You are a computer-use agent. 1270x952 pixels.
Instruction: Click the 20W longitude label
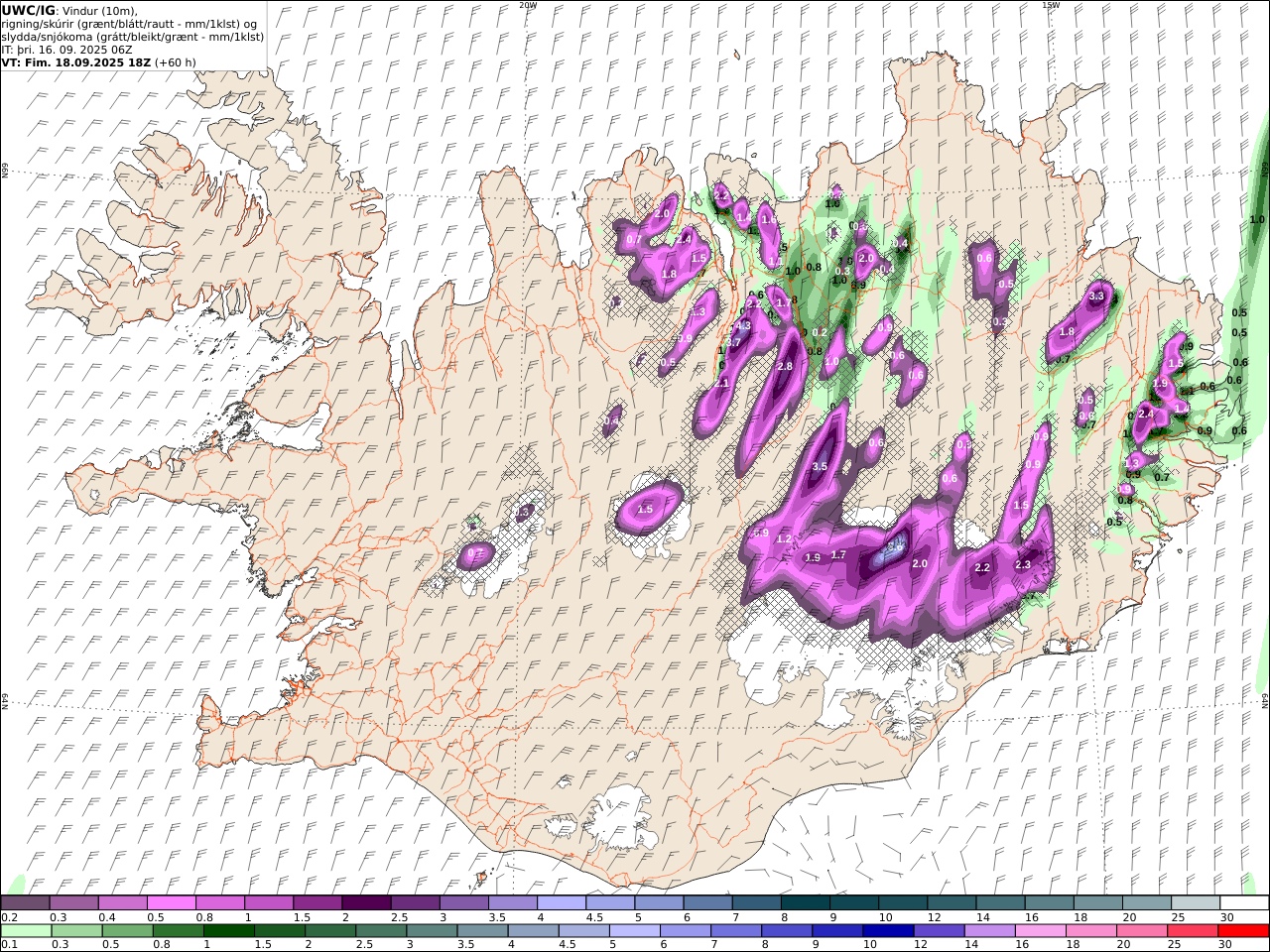[528, 5]
